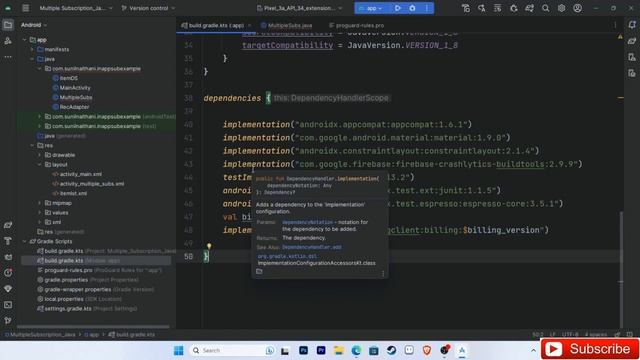Follow DependencyHandler.add link in documentation popup
Screen dimensions: 640x360
(312, 247)
